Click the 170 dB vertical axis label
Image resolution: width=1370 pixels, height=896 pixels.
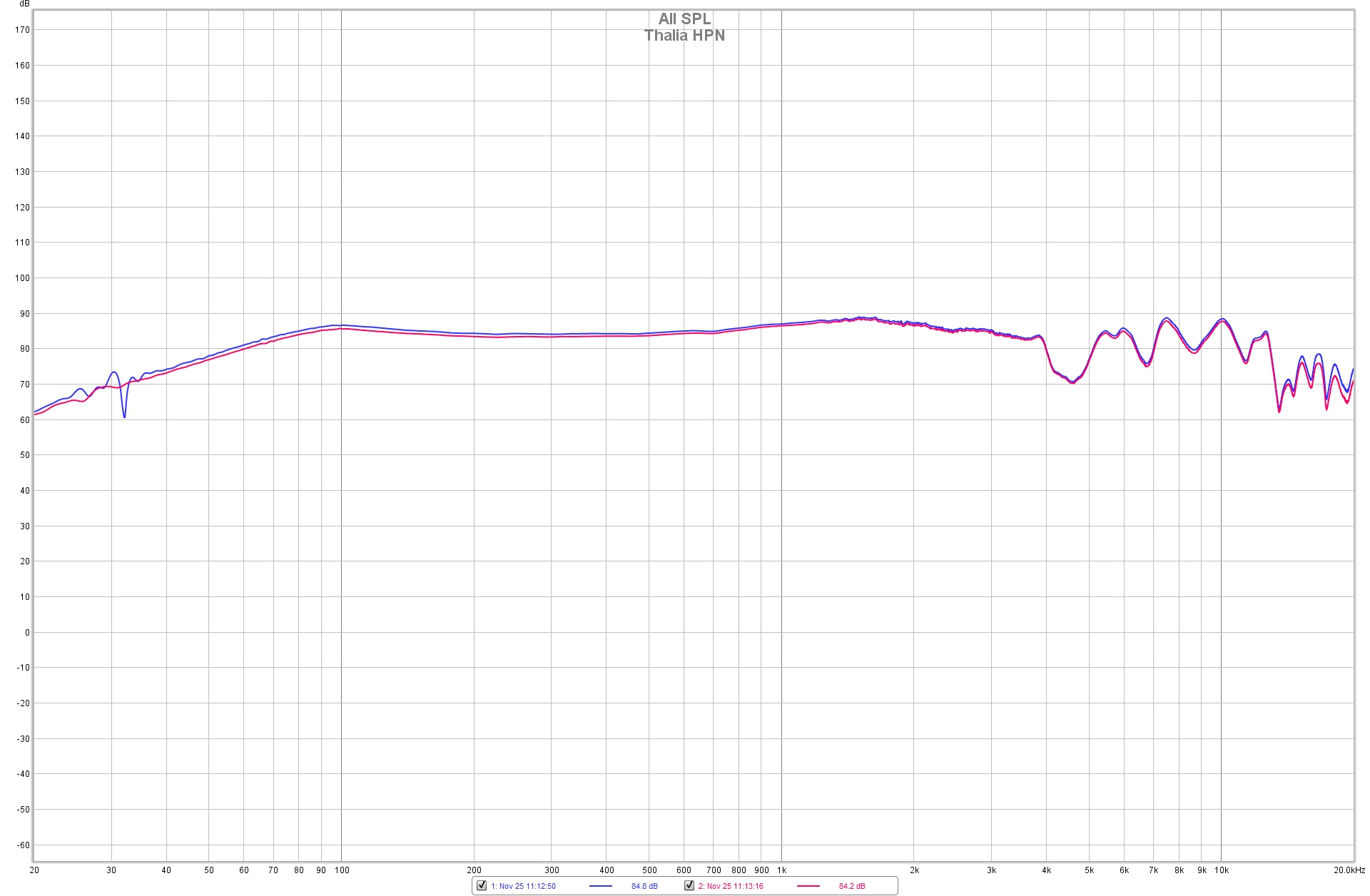pos(22,30)
